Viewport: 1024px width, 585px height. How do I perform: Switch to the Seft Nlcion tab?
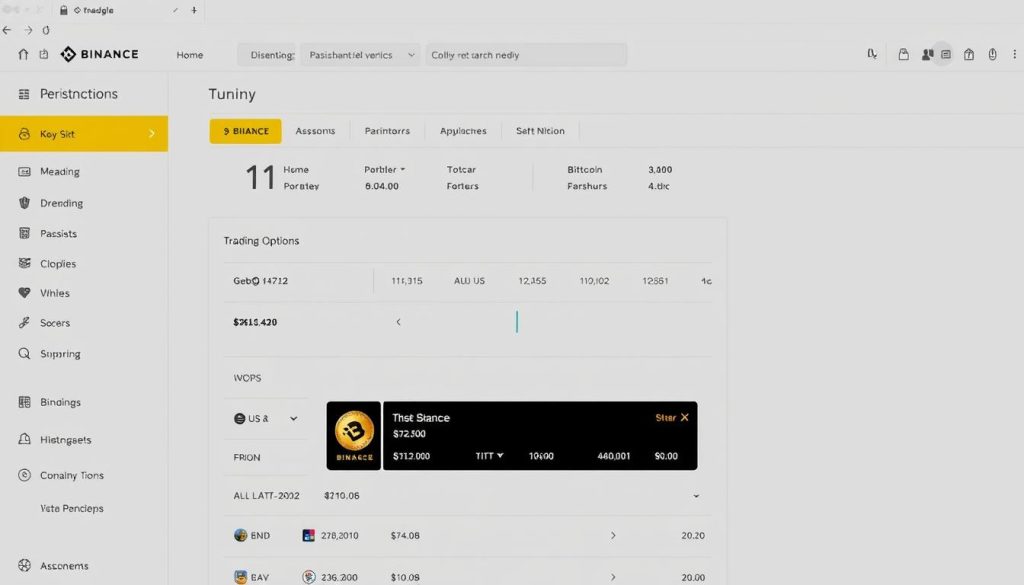(540, 131)
